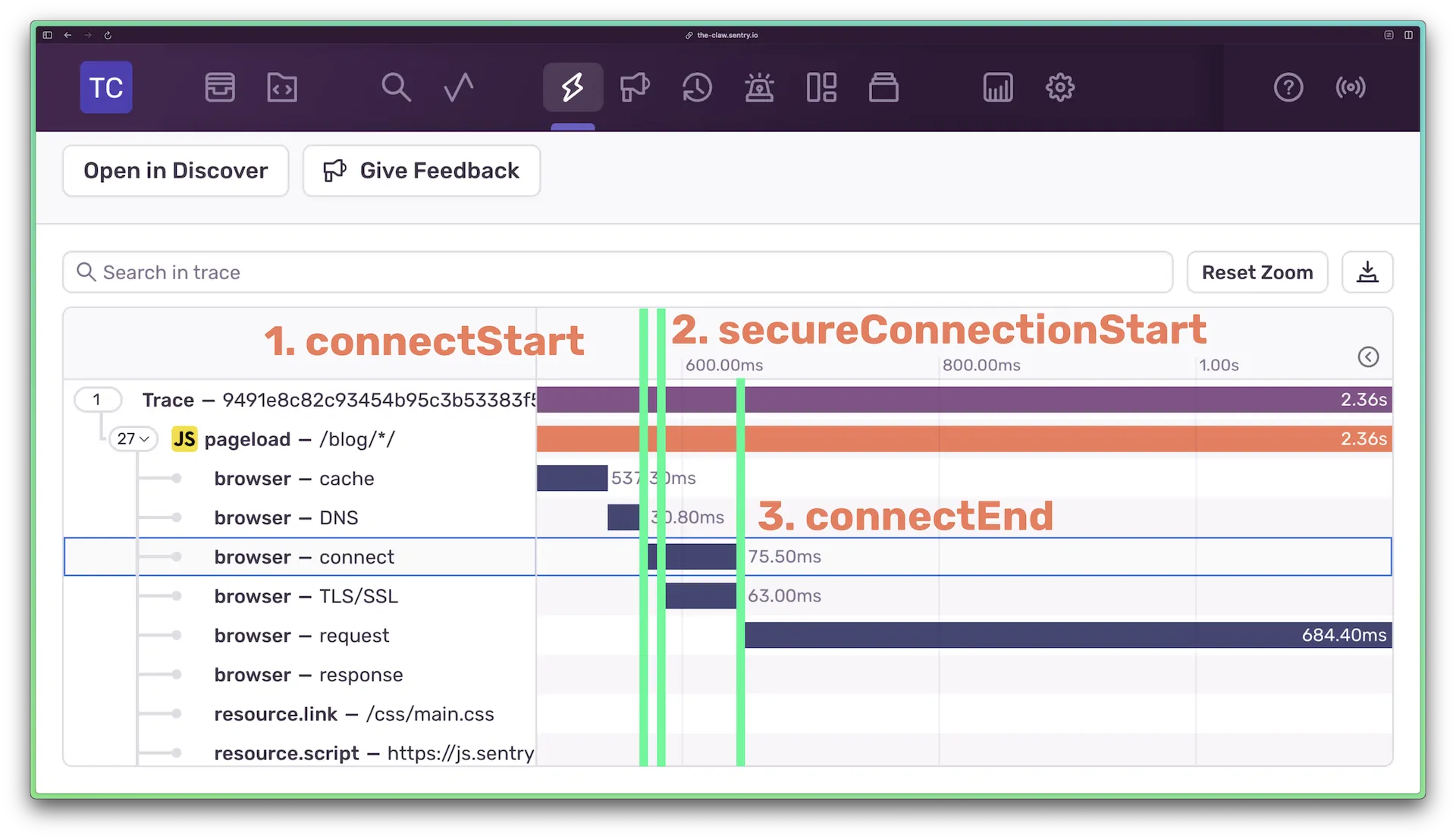Open the Crons clock history icon
This screenshot has height=839, width=1456.
697,87
